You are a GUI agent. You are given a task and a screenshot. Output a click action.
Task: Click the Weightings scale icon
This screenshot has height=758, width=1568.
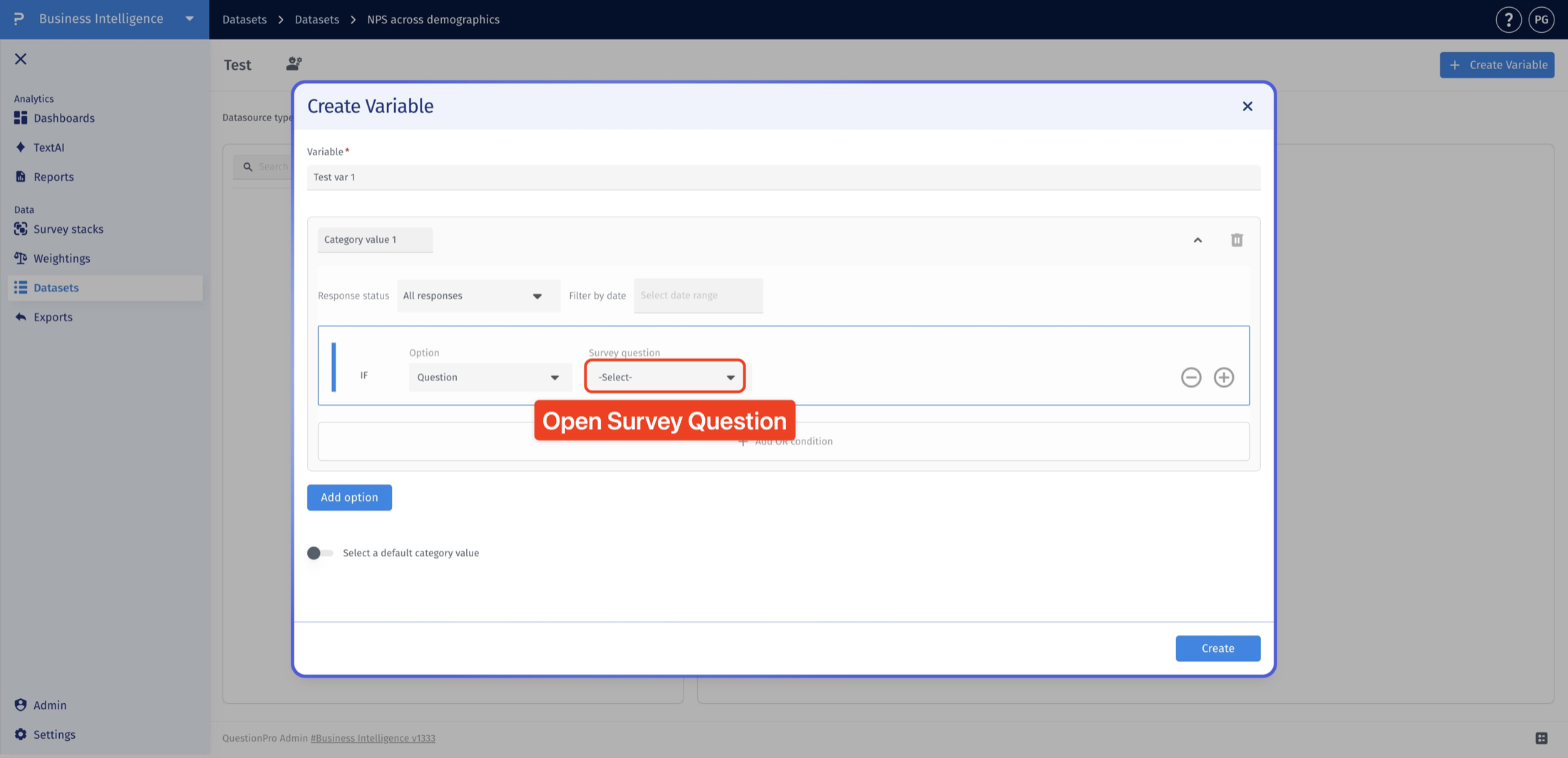[21, 258]
